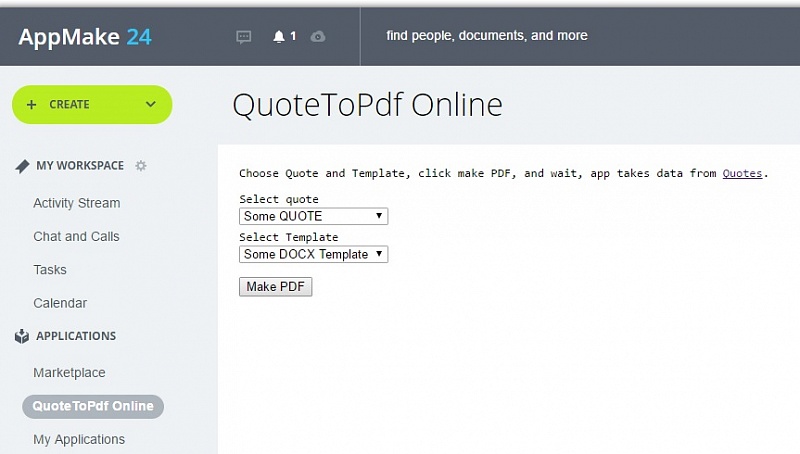This screenshot has height=454, width=800.
Task: Click the QuoteToPdf Online page title
Action: point(367,105)
